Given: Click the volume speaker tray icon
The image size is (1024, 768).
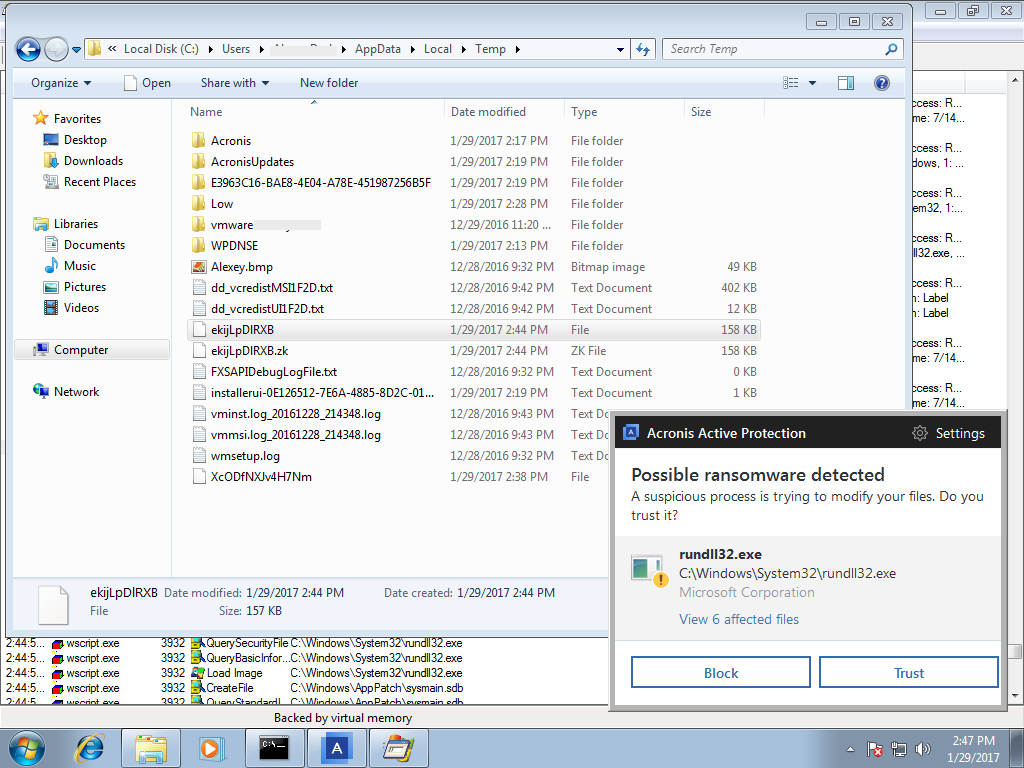Looking at the screenshot, I should click(923, 749).
